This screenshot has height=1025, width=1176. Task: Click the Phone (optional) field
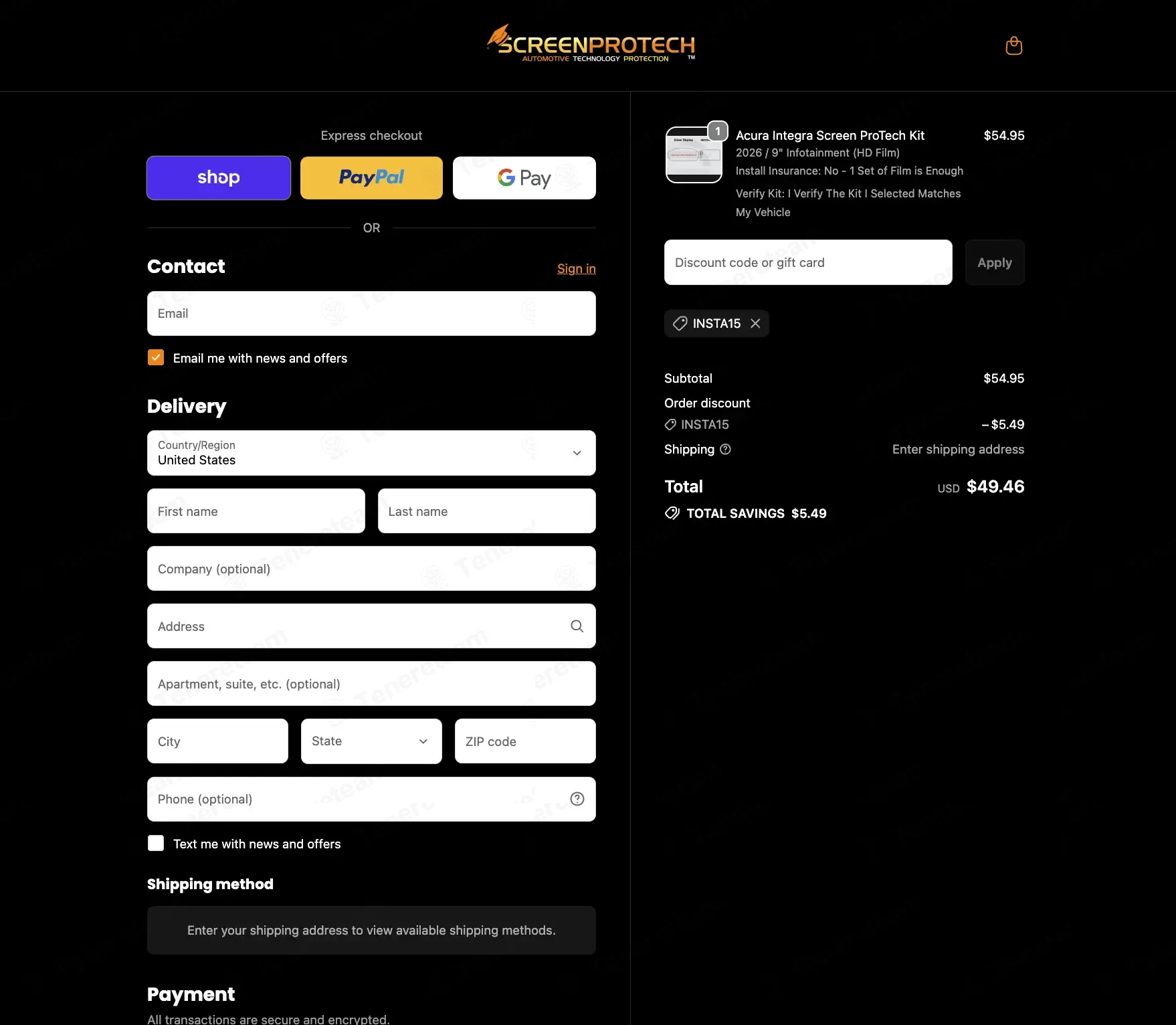coord(371,799)
